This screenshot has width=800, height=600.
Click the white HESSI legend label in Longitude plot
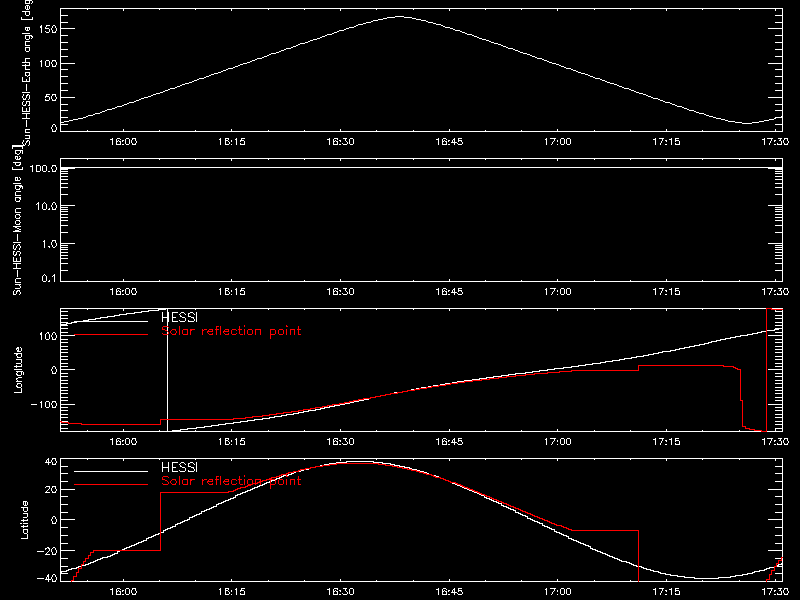pyautogui.click(x=179, y=317)
